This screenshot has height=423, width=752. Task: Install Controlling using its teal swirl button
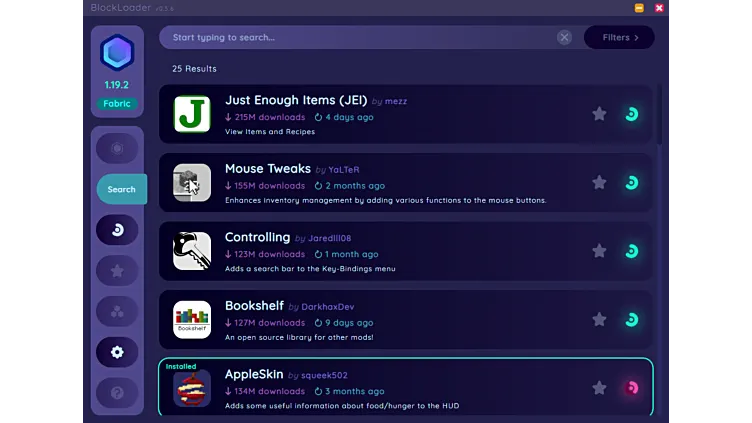631,251
